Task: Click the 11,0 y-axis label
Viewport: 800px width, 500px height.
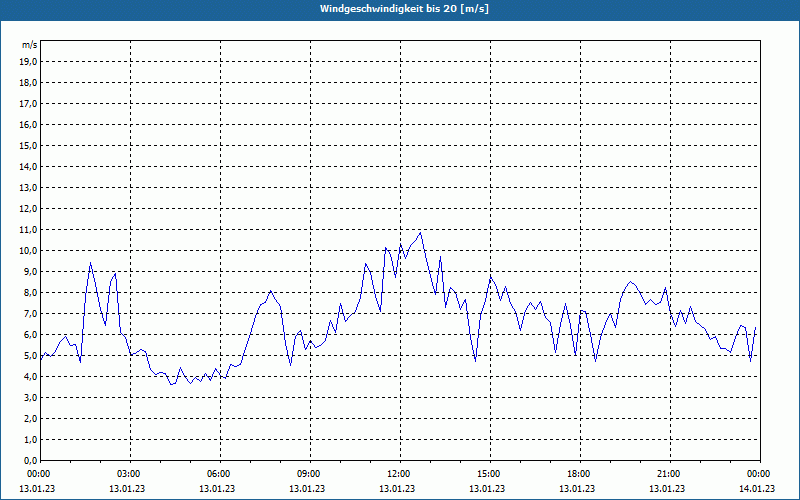Action: click(28, 230)
